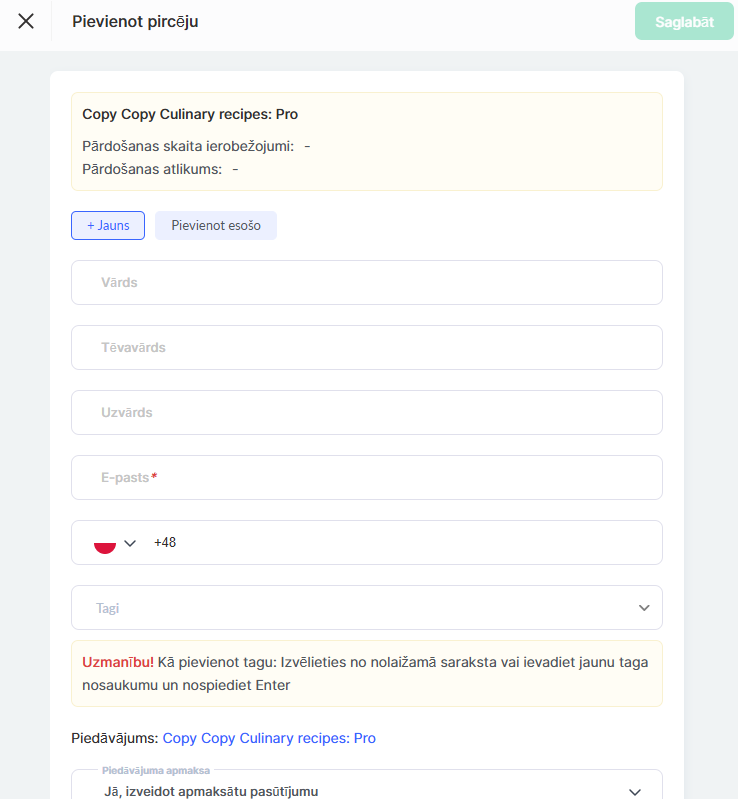Focus the Vārds input field
This screenshot has height=799, width=738.
(x=366, y=282)
